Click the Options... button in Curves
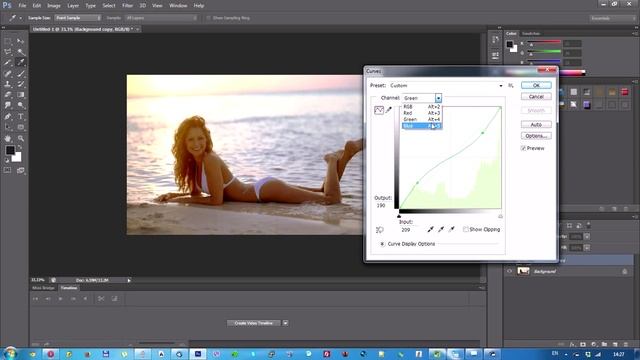This screenshot has height=360, width=640. [x=536, y=136]
